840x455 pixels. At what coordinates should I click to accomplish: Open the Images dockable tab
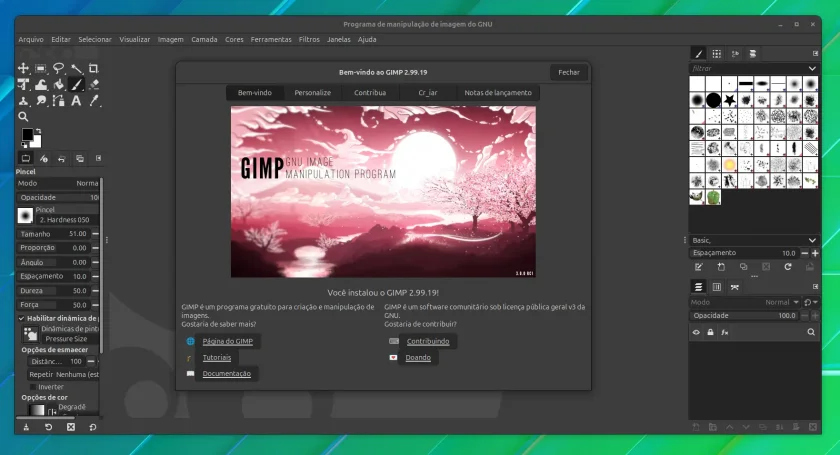pos(79,159)
